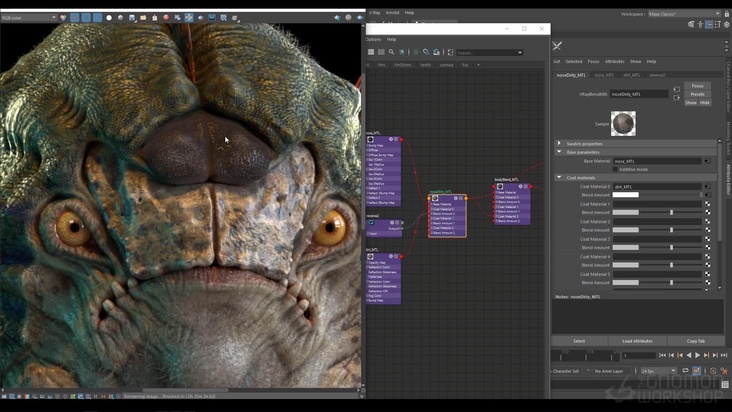Click the map icon beside Coat Material 1
The image size is (732, 412).
707,204
